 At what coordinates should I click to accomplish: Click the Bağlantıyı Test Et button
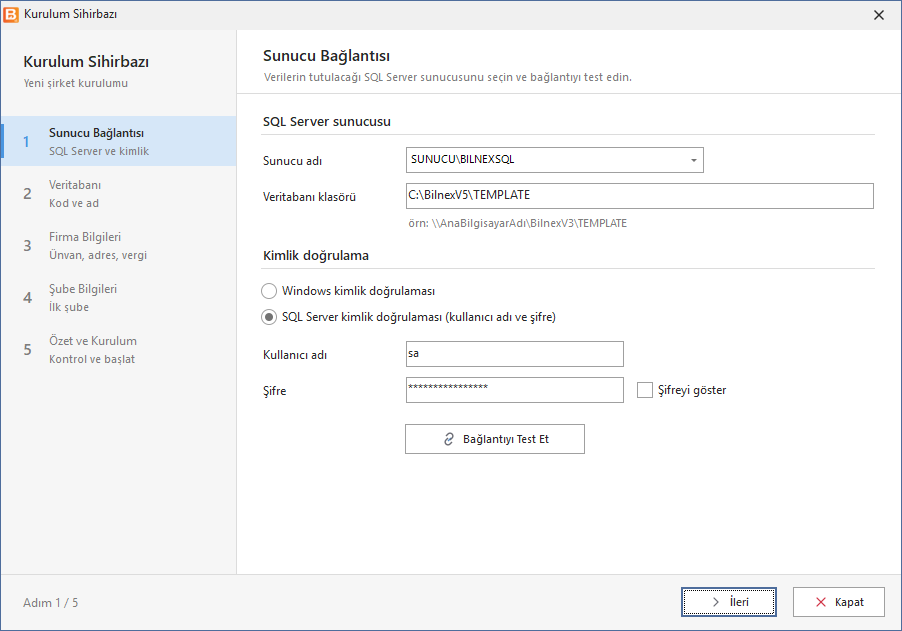pyautogui.click(x=495, y=439)
